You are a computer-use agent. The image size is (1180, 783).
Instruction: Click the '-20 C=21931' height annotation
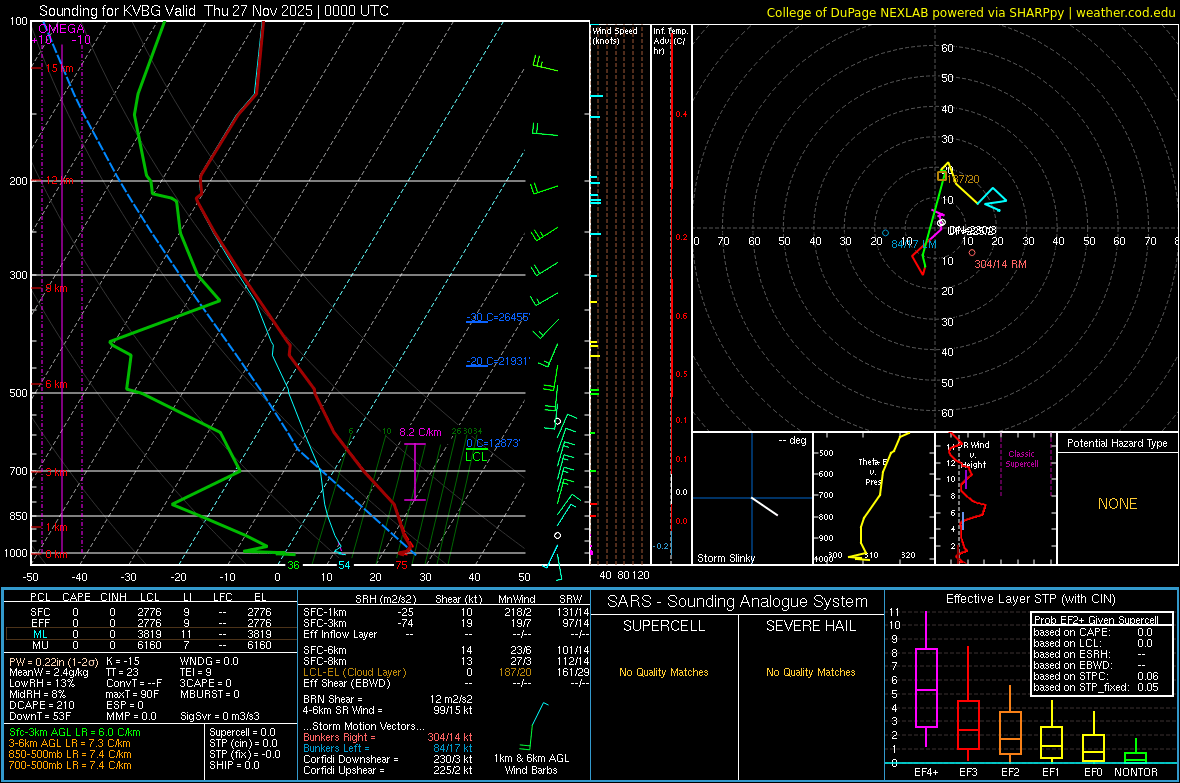[x=498, y=361]
